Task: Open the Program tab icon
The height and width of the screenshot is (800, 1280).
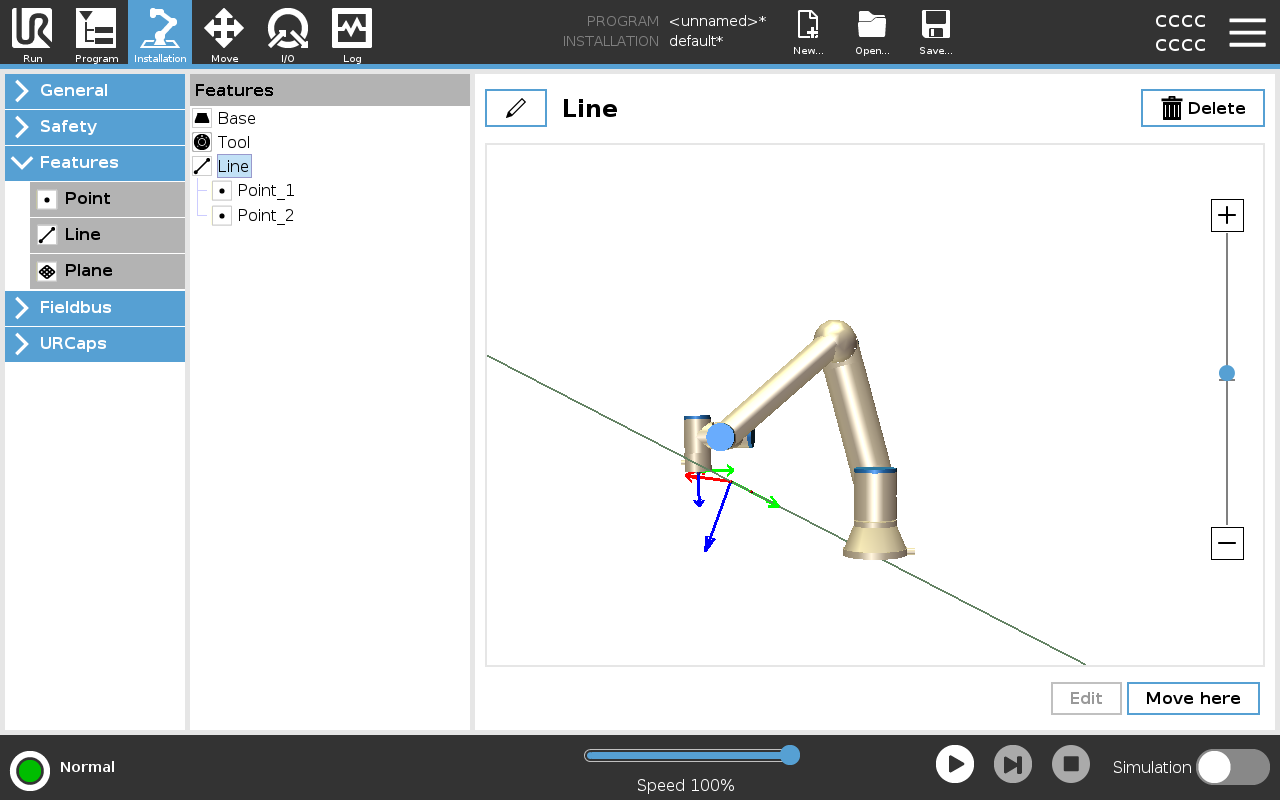Action: click(96, 32)
